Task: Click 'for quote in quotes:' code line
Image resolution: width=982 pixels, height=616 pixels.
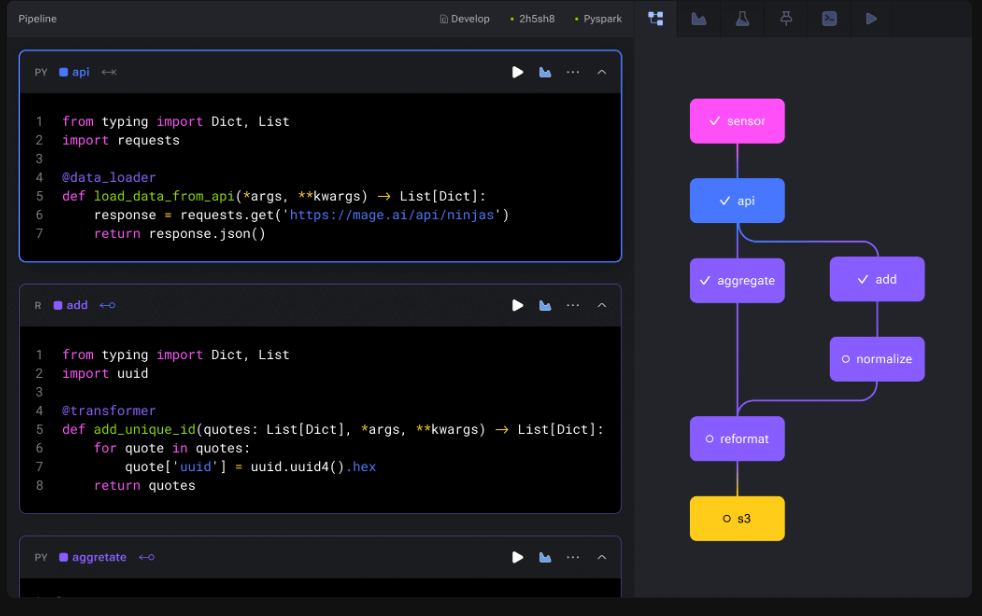Action: (172, 448)
